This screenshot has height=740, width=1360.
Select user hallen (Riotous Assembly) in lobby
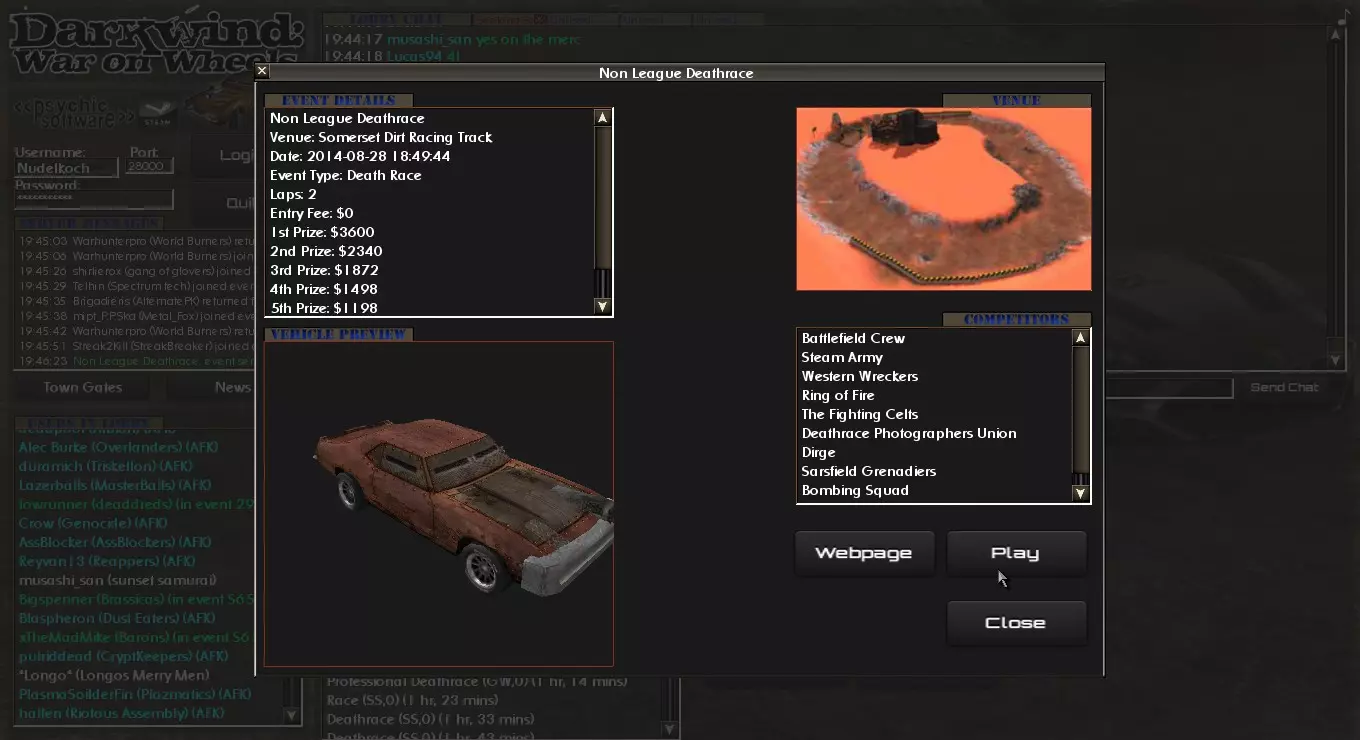click(x=120, y=713)
